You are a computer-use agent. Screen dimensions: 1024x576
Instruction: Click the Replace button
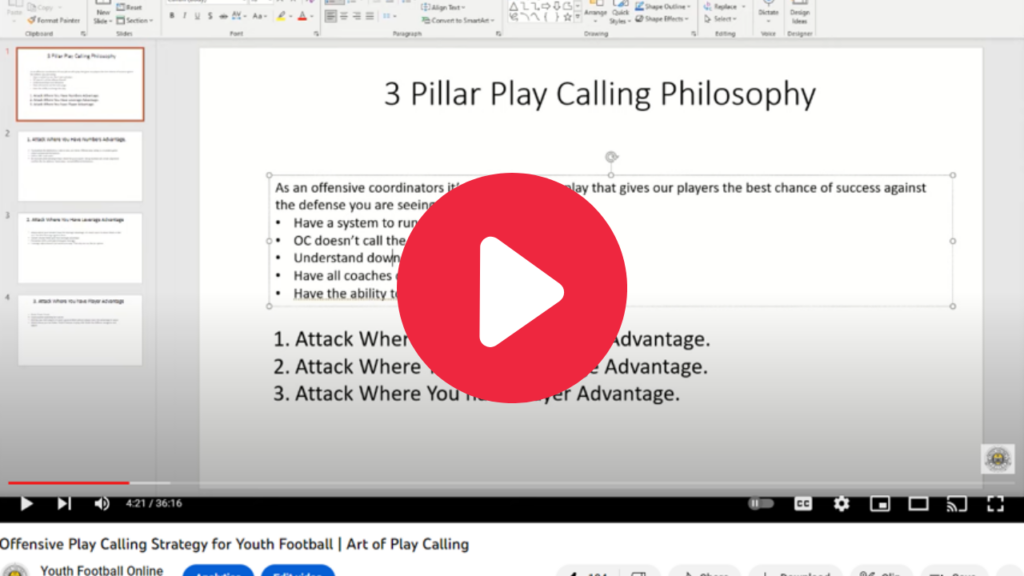(x=724, y=7)
